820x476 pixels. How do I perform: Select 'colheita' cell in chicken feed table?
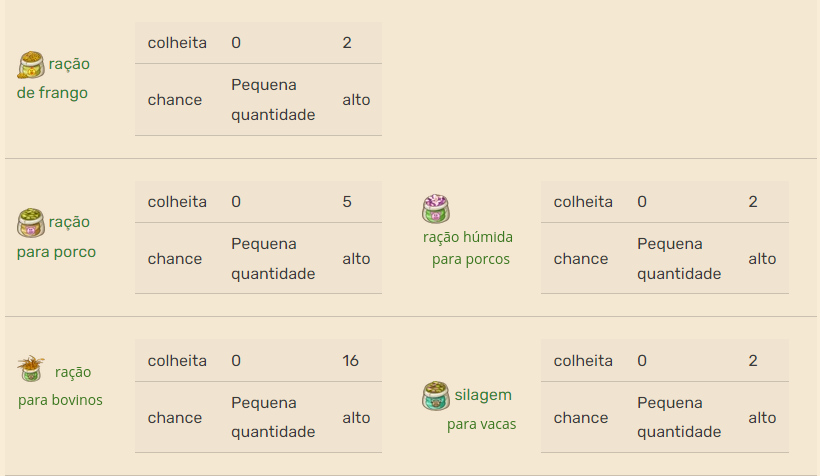point(177,43)
